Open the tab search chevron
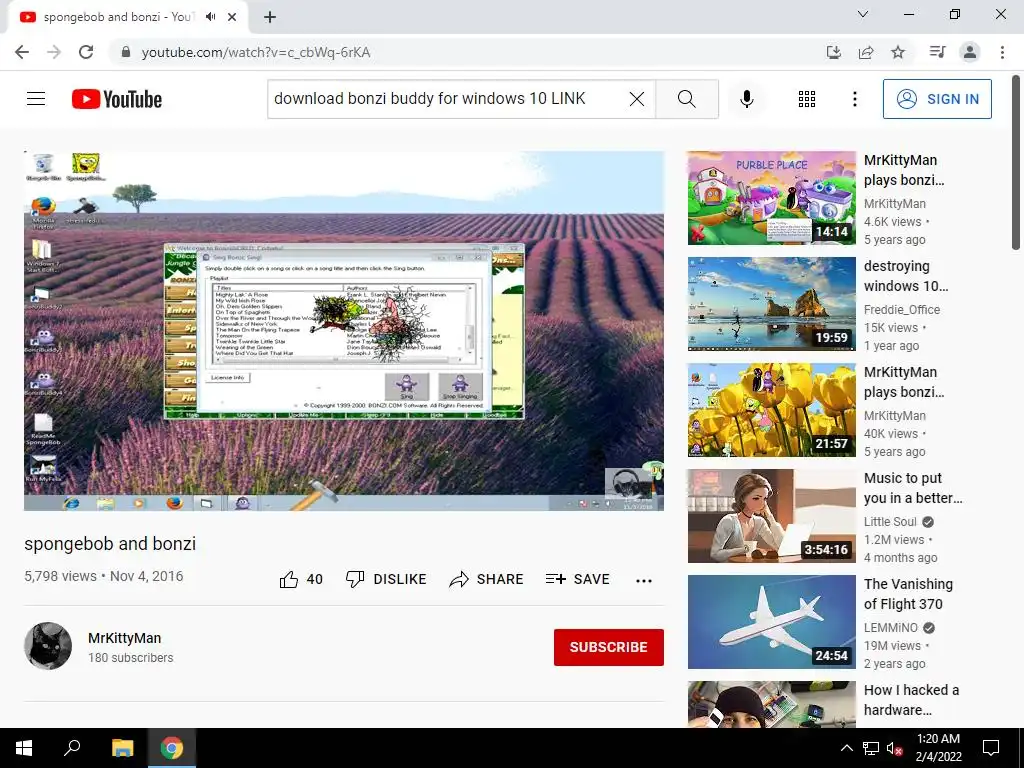The height and width of the screenshot is (768, 1024). point(863,14)
